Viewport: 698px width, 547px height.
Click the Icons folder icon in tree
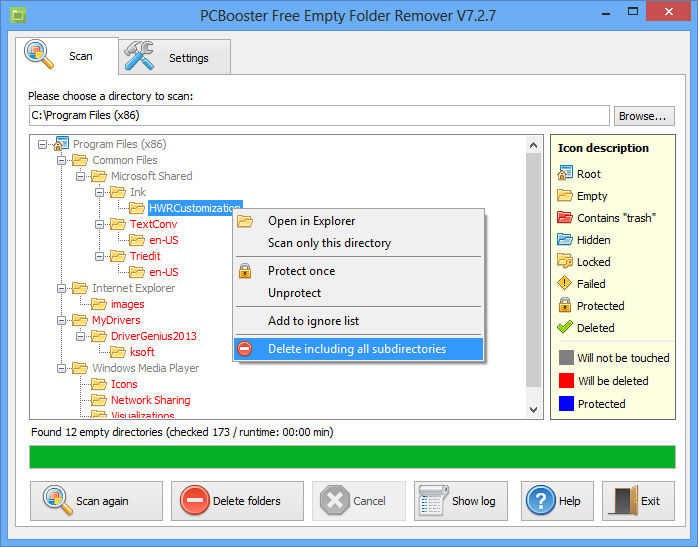click(98, 384)
